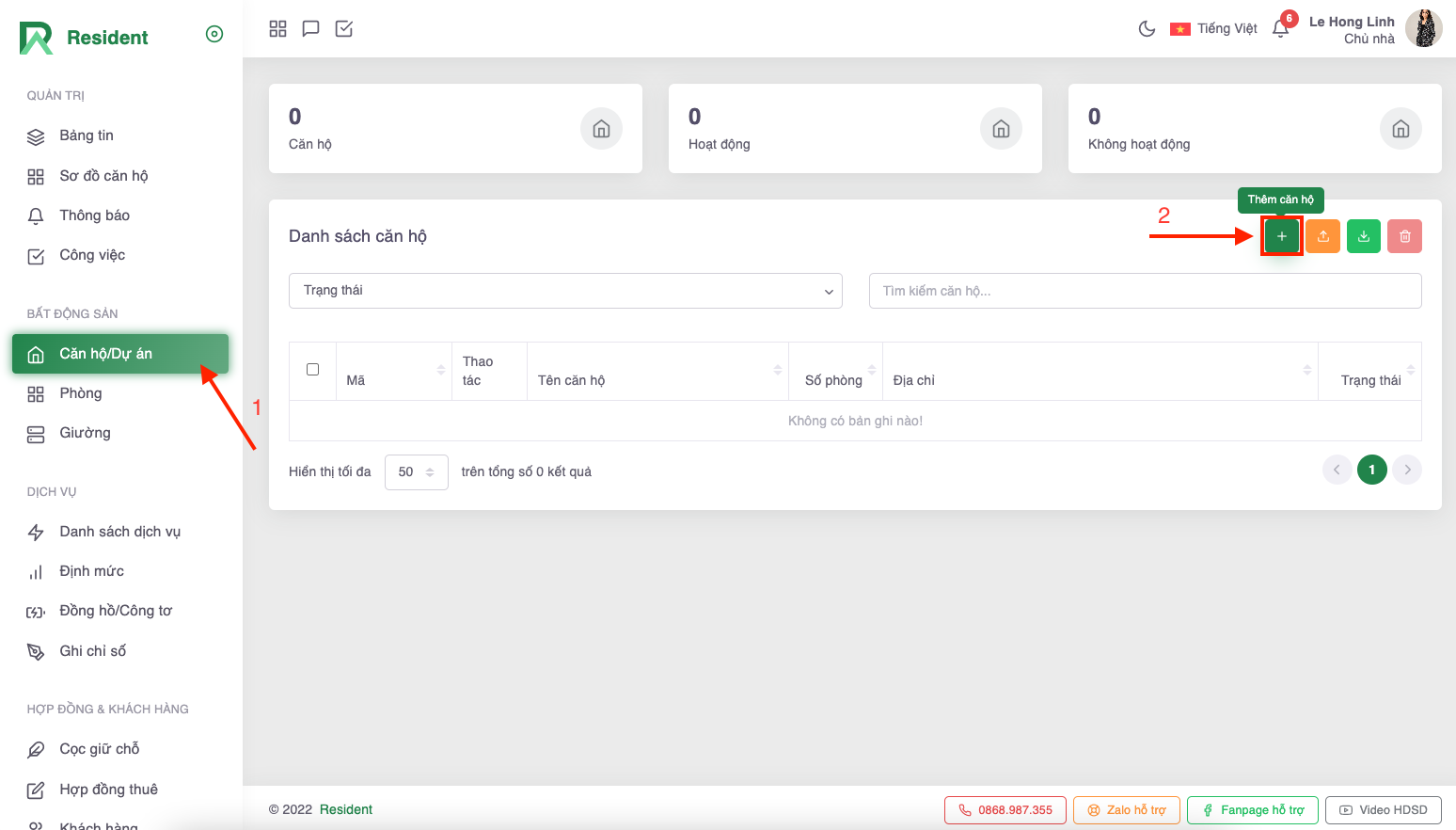Check the select-all checkbox in table header
1456x830 pixels.
[312, 370]
